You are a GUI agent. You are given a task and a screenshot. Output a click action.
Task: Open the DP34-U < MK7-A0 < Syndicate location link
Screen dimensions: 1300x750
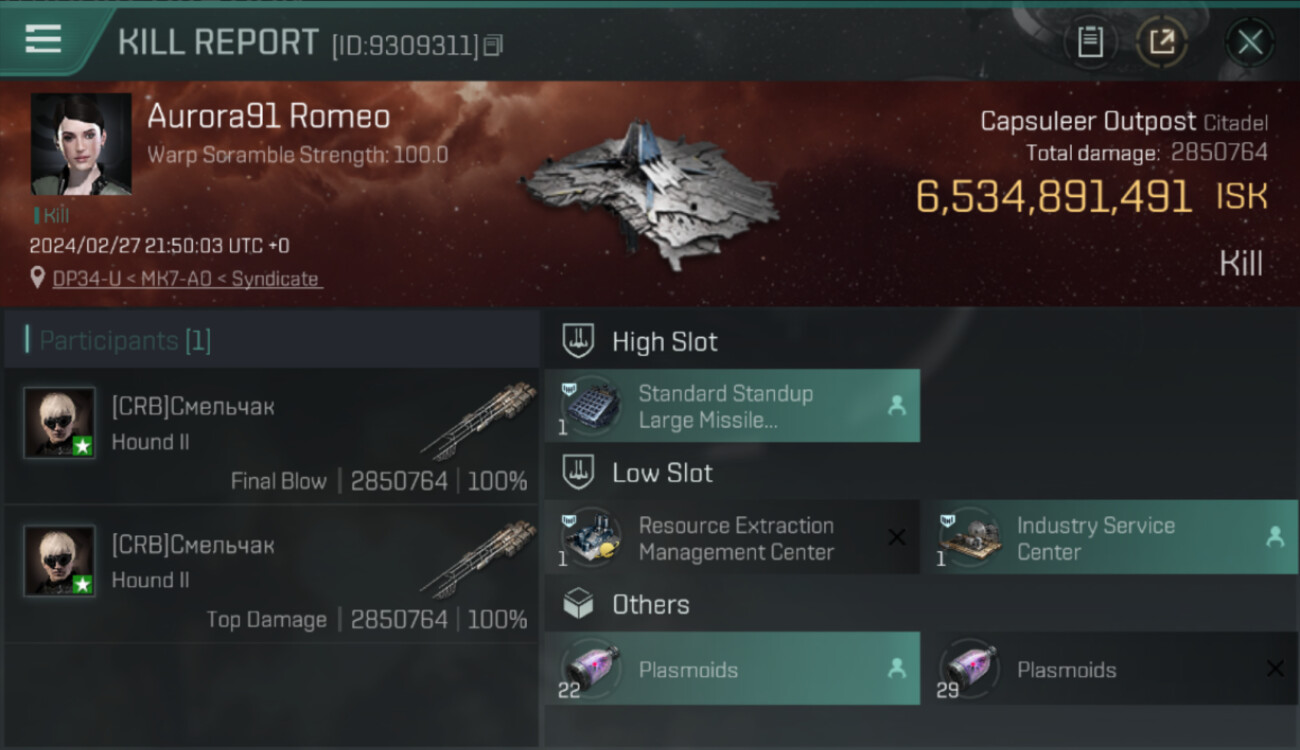click(186, 279)
